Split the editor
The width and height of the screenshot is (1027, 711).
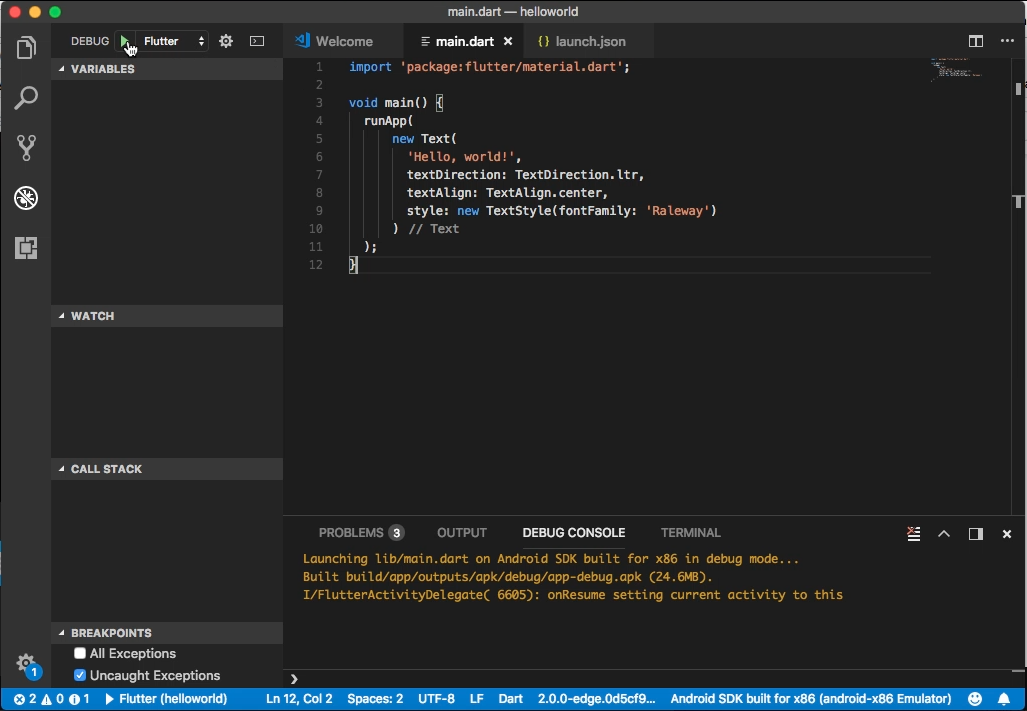tap(975, 41)
